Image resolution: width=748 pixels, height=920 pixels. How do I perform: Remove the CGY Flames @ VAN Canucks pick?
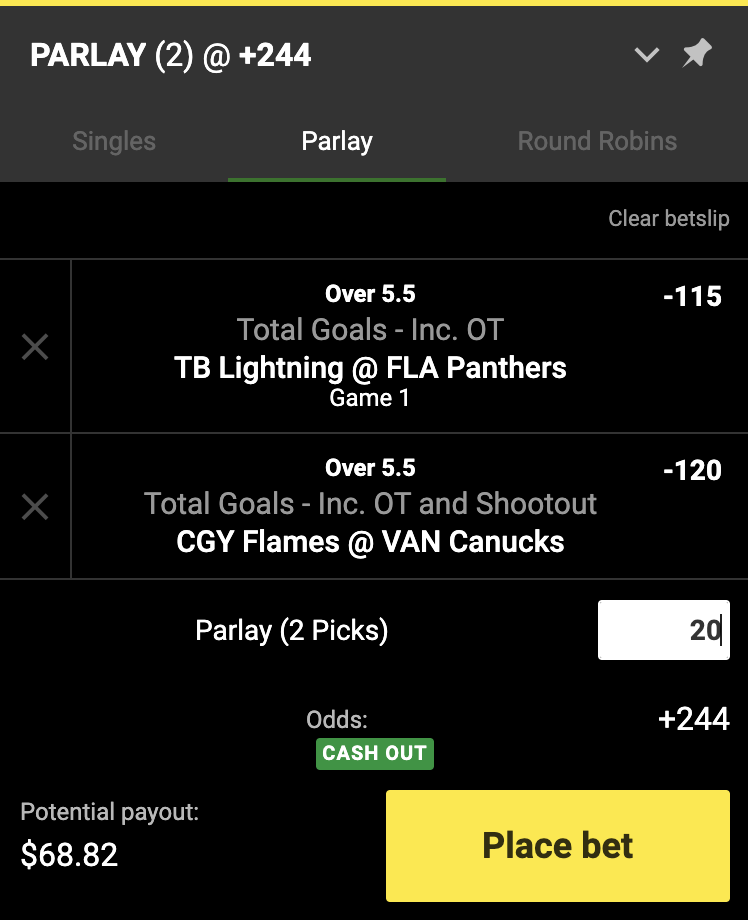pyautogui.click(x=35, y=507)
